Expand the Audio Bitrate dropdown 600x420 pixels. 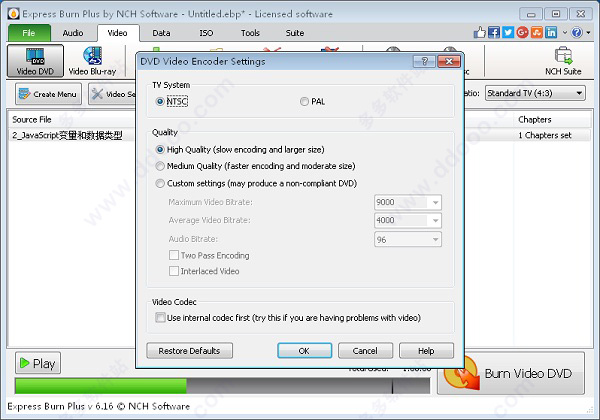(x=435, y=239)
